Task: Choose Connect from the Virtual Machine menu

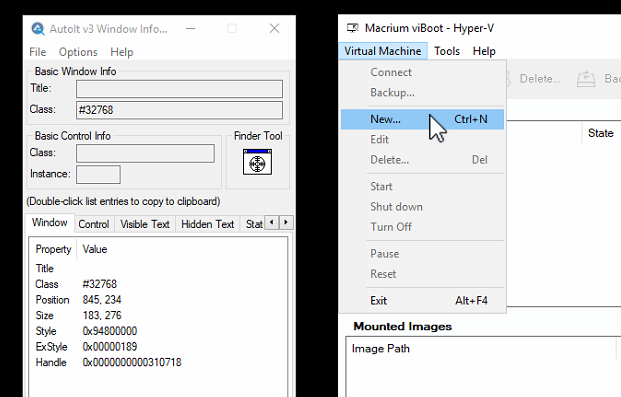Action: pyautogui.click(x=423, y=72)
